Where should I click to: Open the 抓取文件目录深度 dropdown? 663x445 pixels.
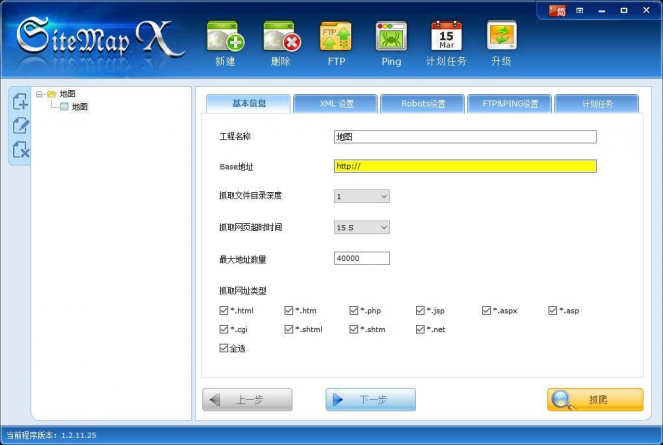click(x=362, y=196)
